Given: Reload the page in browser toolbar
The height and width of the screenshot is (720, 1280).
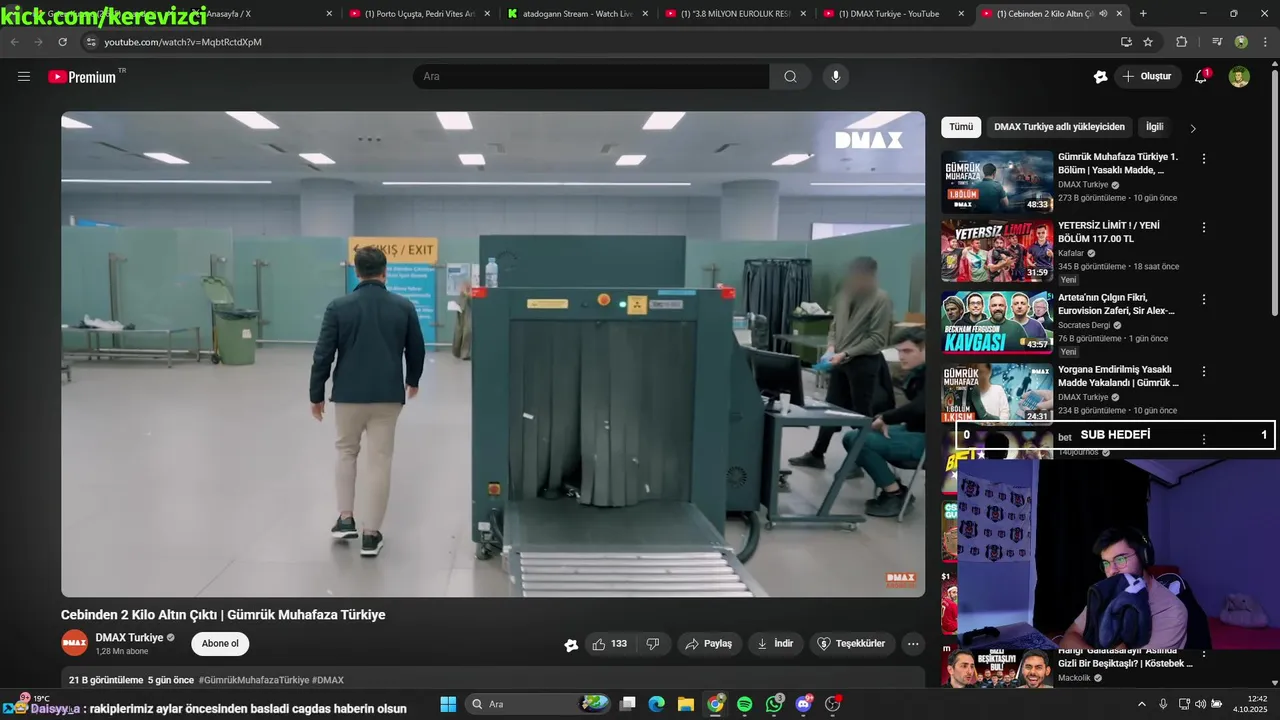Looking at the screenshot, I should pos(62,42).
